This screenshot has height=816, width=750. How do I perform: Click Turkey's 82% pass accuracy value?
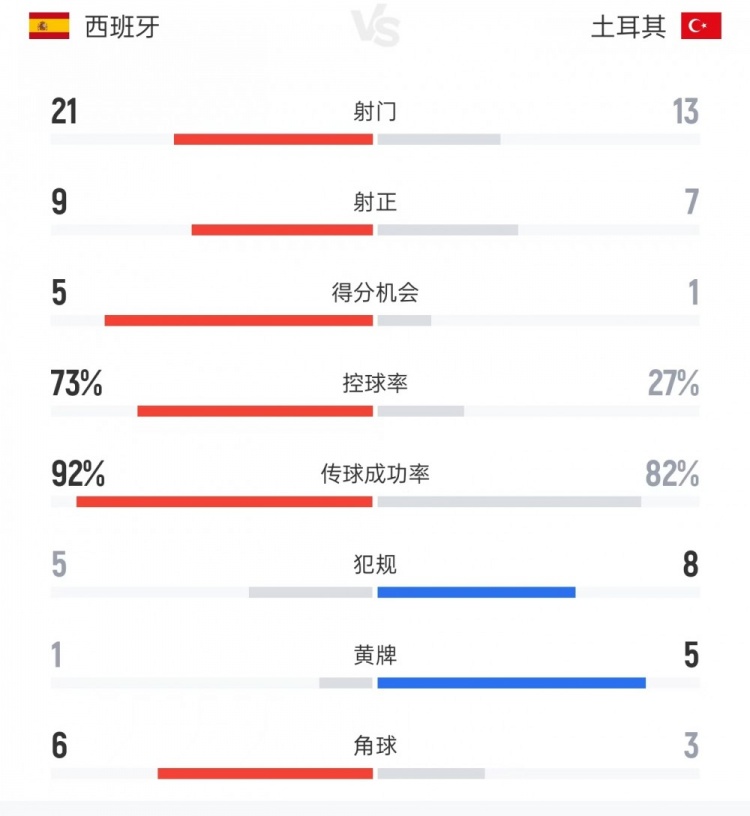672,474
